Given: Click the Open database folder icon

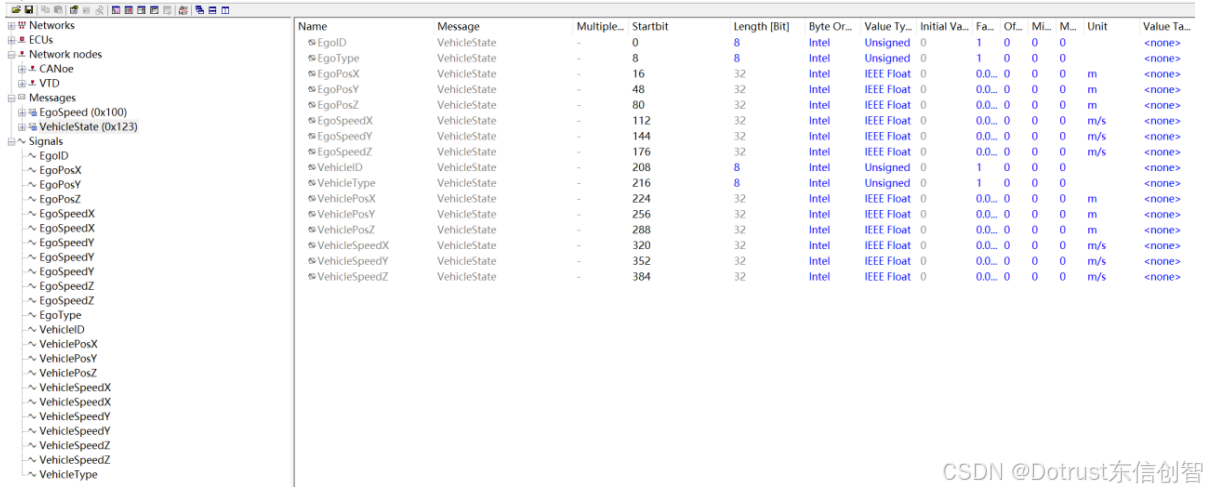Looking at the screenshot, I should click(x=17, y=10).
